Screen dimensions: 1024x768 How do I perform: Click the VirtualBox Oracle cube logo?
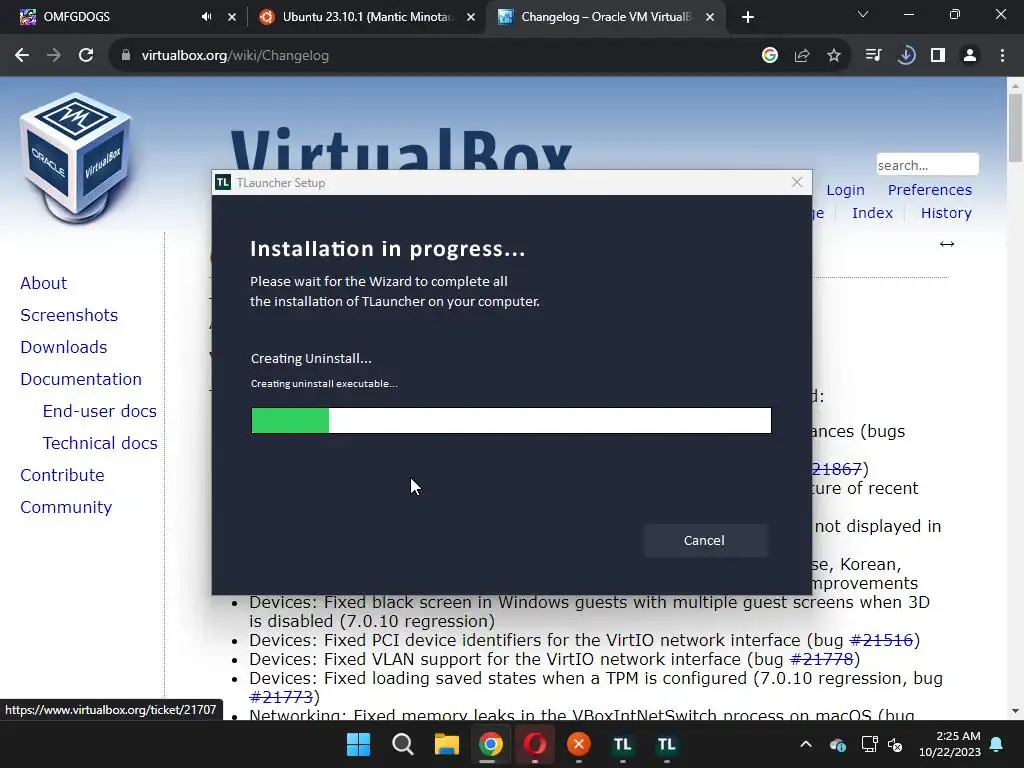[x=75, y=157]
